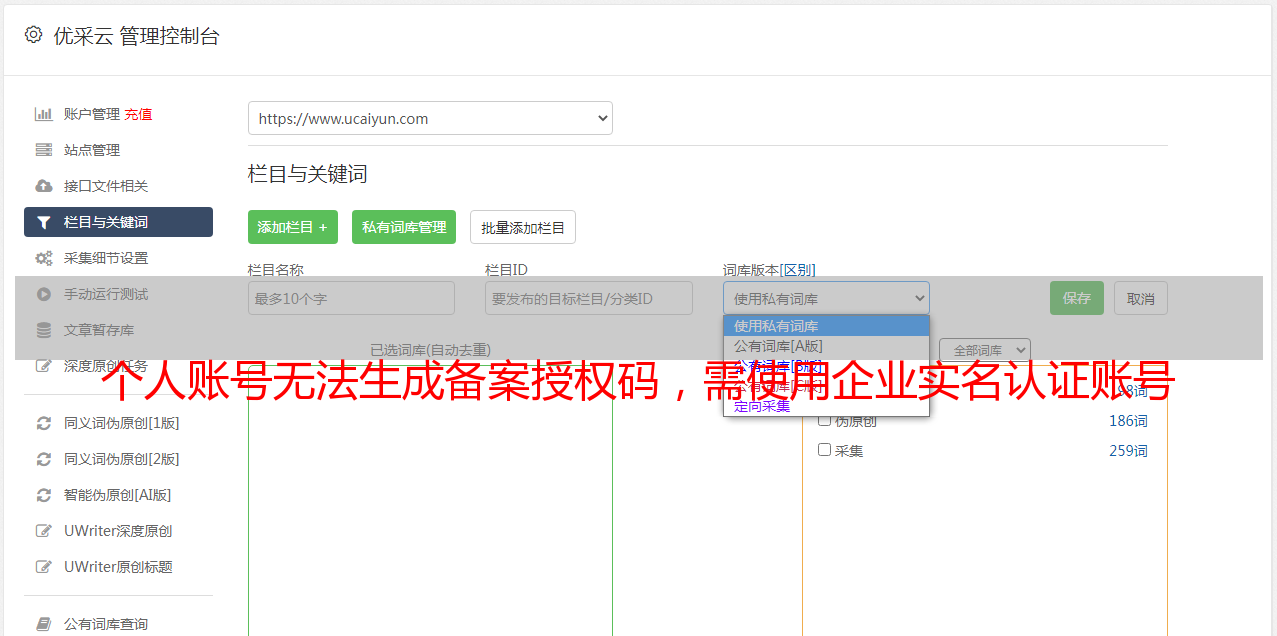Open the 智能伪原创[AI版] sidebar item
The width and height of the screenshot is (1277, 636).
pos(118,495)
